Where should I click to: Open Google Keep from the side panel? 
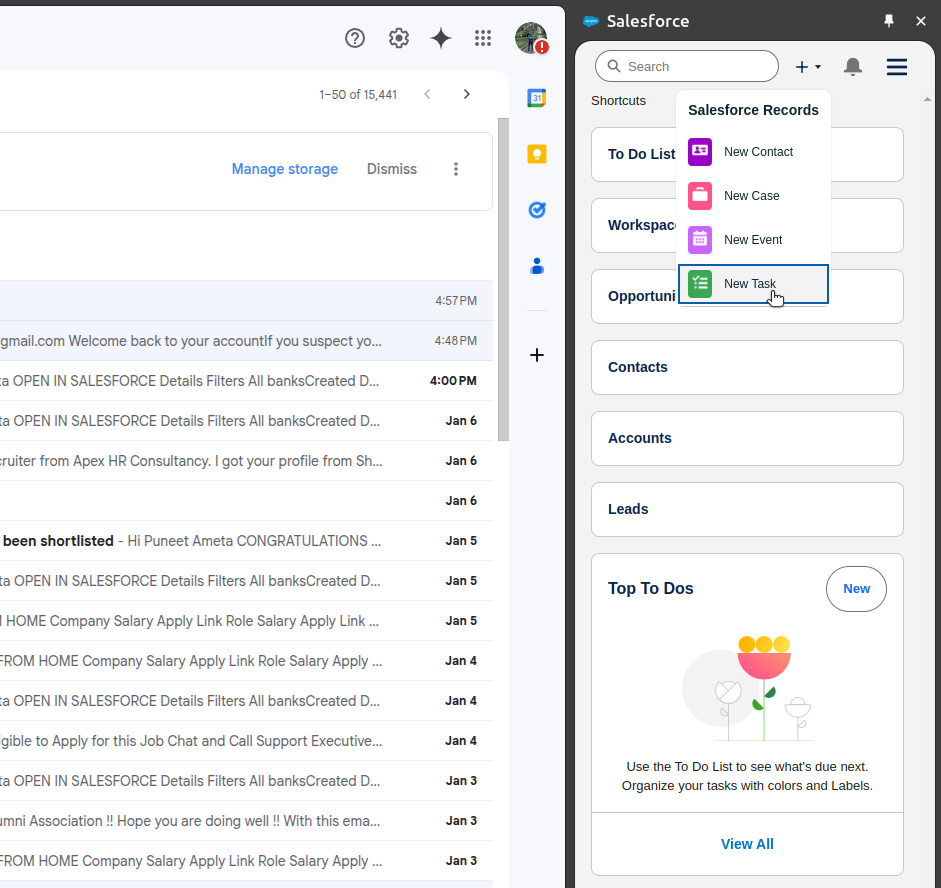point(537,154)
